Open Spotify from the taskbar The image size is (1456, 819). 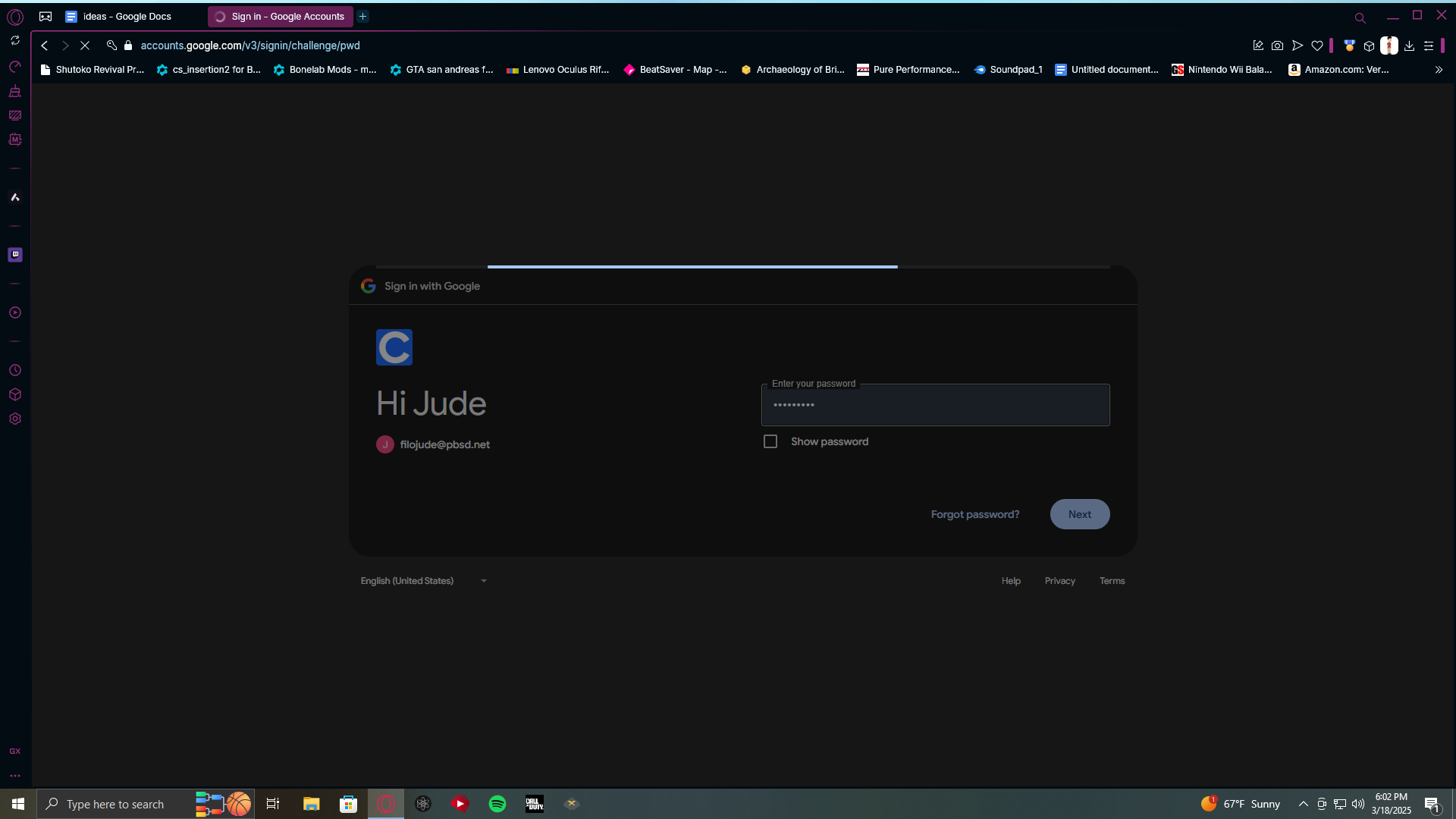(497, 804)
